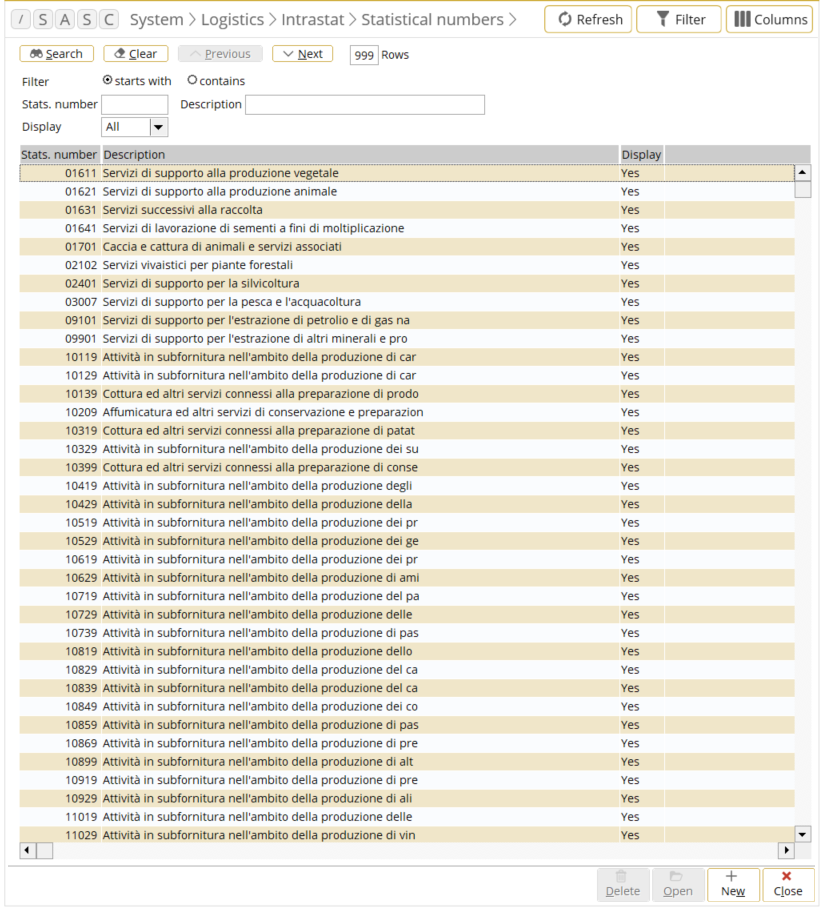Click the vertical scrollbar up arrow

point(802,173)
